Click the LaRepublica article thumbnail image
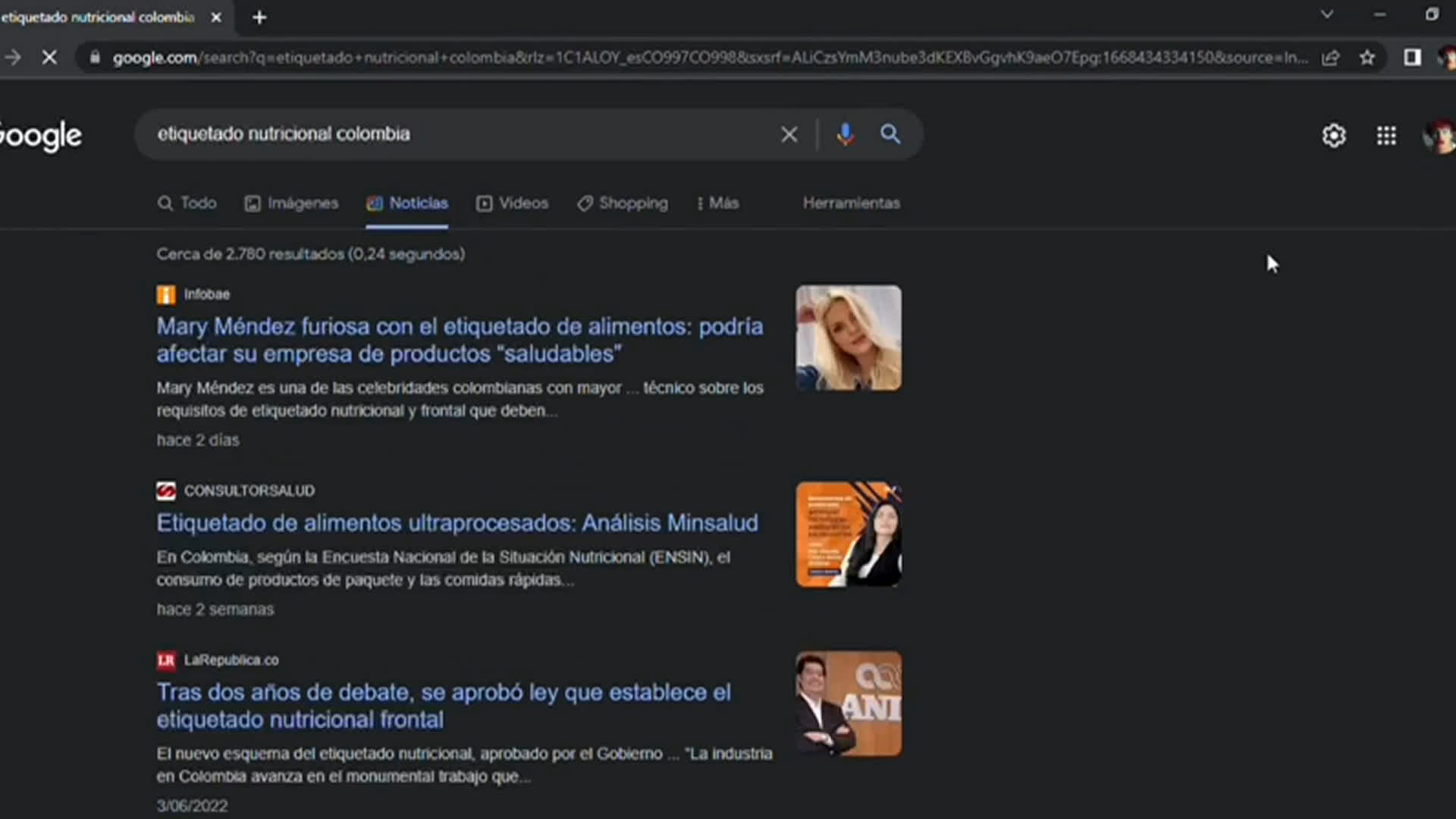 click(x=848, y=704)
